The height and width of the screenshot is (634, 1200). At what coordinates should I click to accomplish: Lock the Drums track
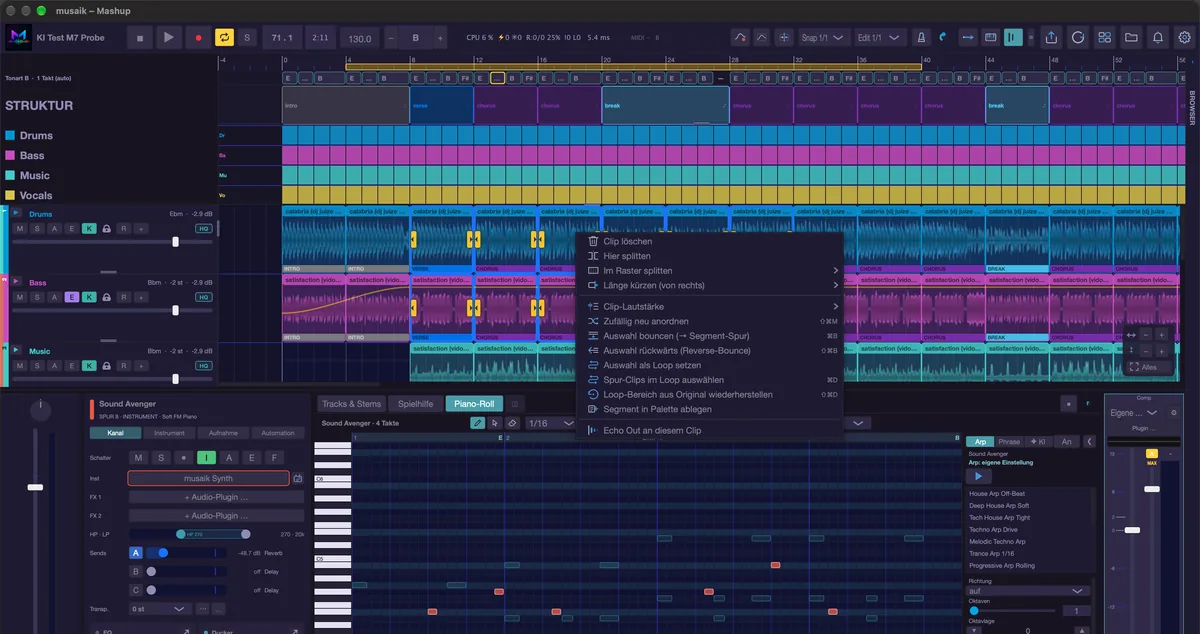[x=106, y=229]
